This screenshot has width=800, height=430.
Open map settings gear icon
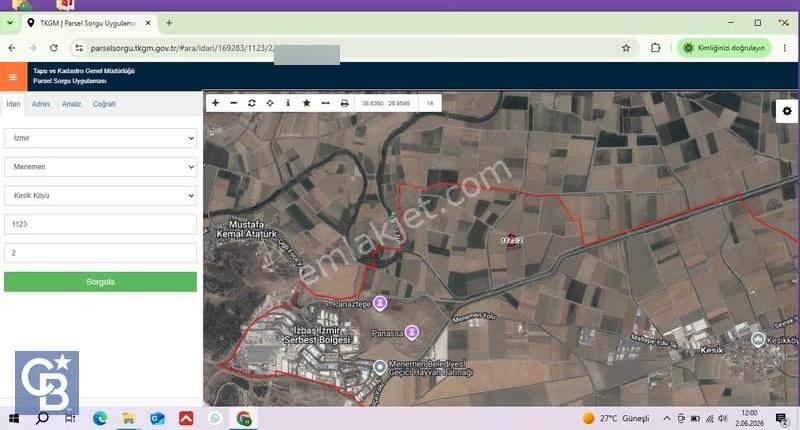pos(787,111)
